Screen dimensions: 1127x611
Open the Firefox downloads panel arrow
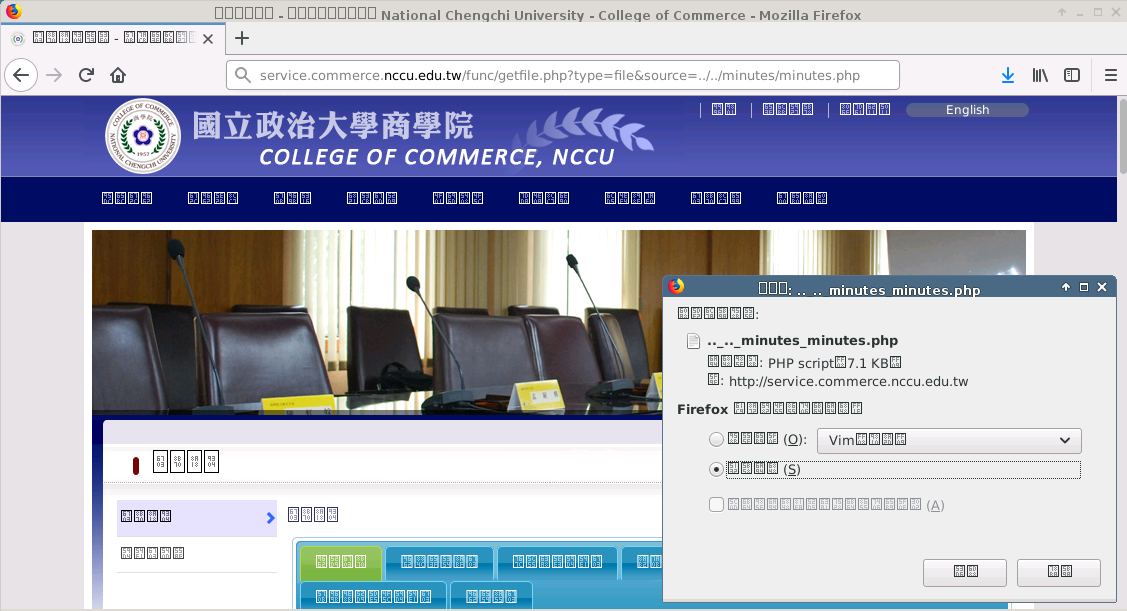(1008, 75)
